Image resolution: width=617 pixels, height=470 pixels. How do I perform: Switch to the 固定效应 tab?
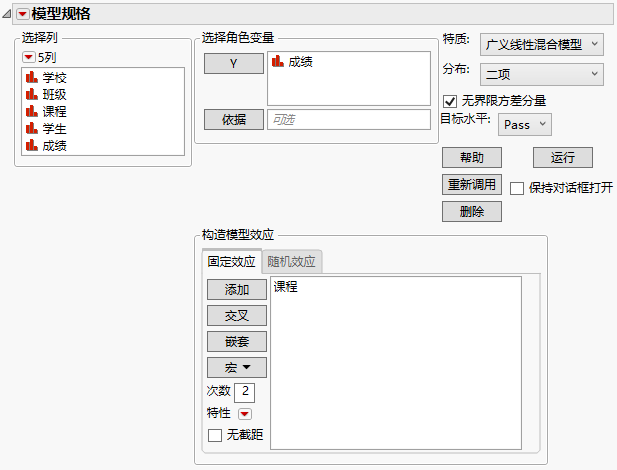click(231, 261)
